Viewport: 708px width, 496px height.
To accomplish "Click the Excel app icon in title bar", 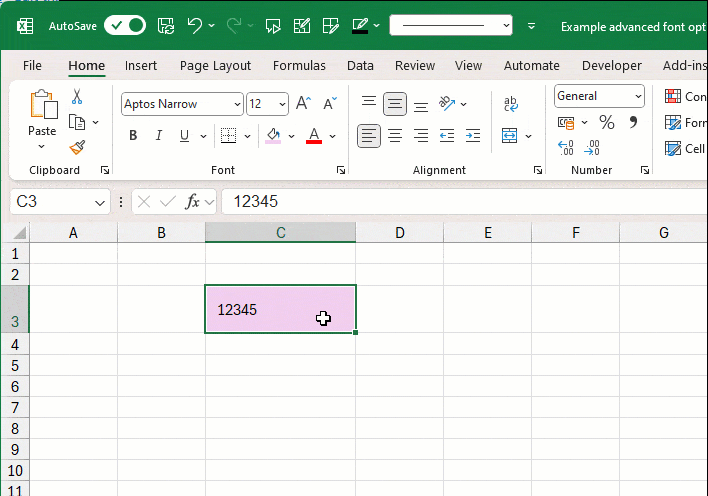I will tap(25, 26).
